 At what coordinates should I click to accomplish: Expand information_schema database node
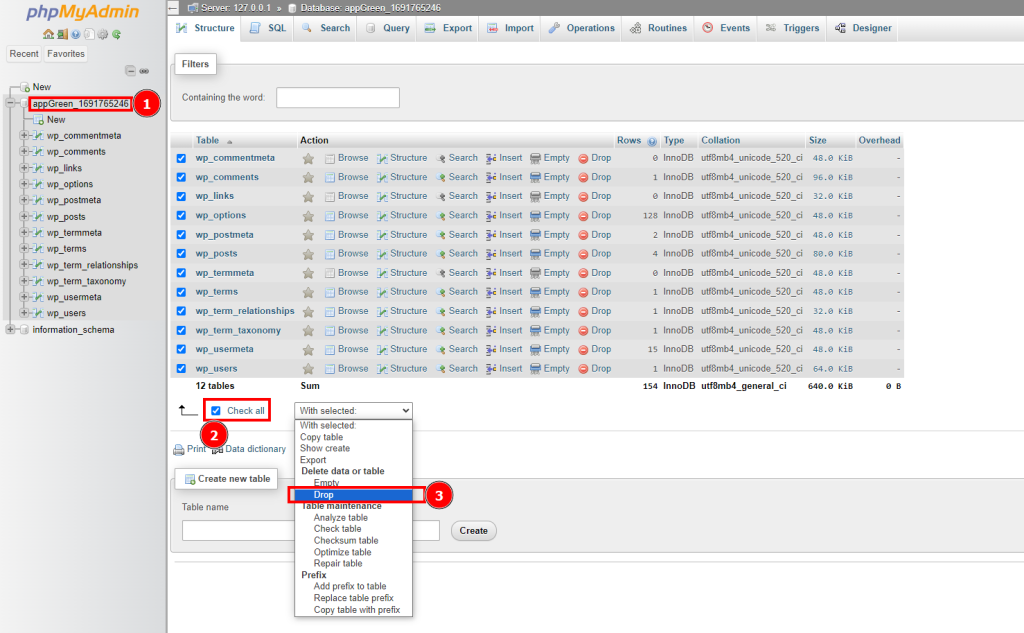[x=10, y=329]
